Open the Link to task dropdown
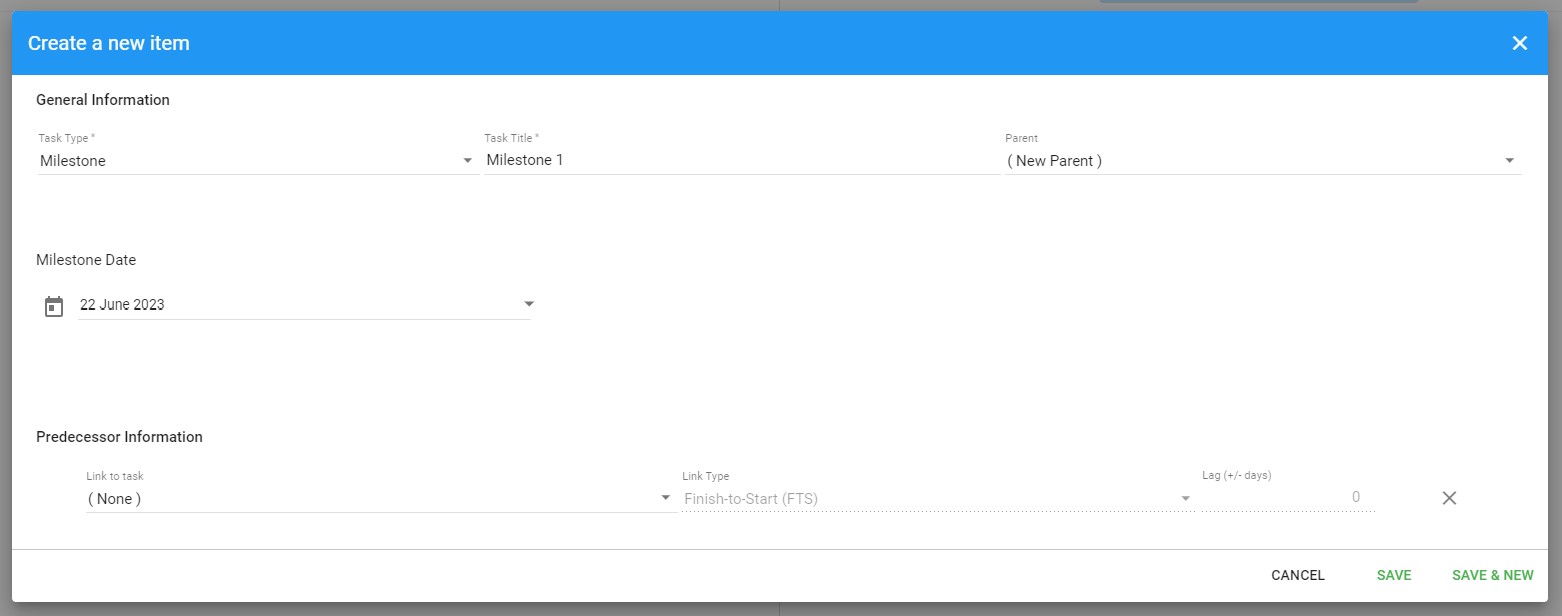Viewport: 1562px width, 616px height. pos(381,499)
